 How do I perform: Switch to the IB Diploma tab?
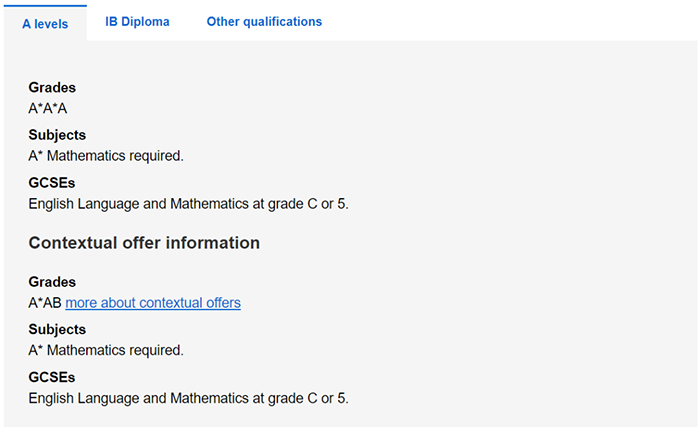137,22
